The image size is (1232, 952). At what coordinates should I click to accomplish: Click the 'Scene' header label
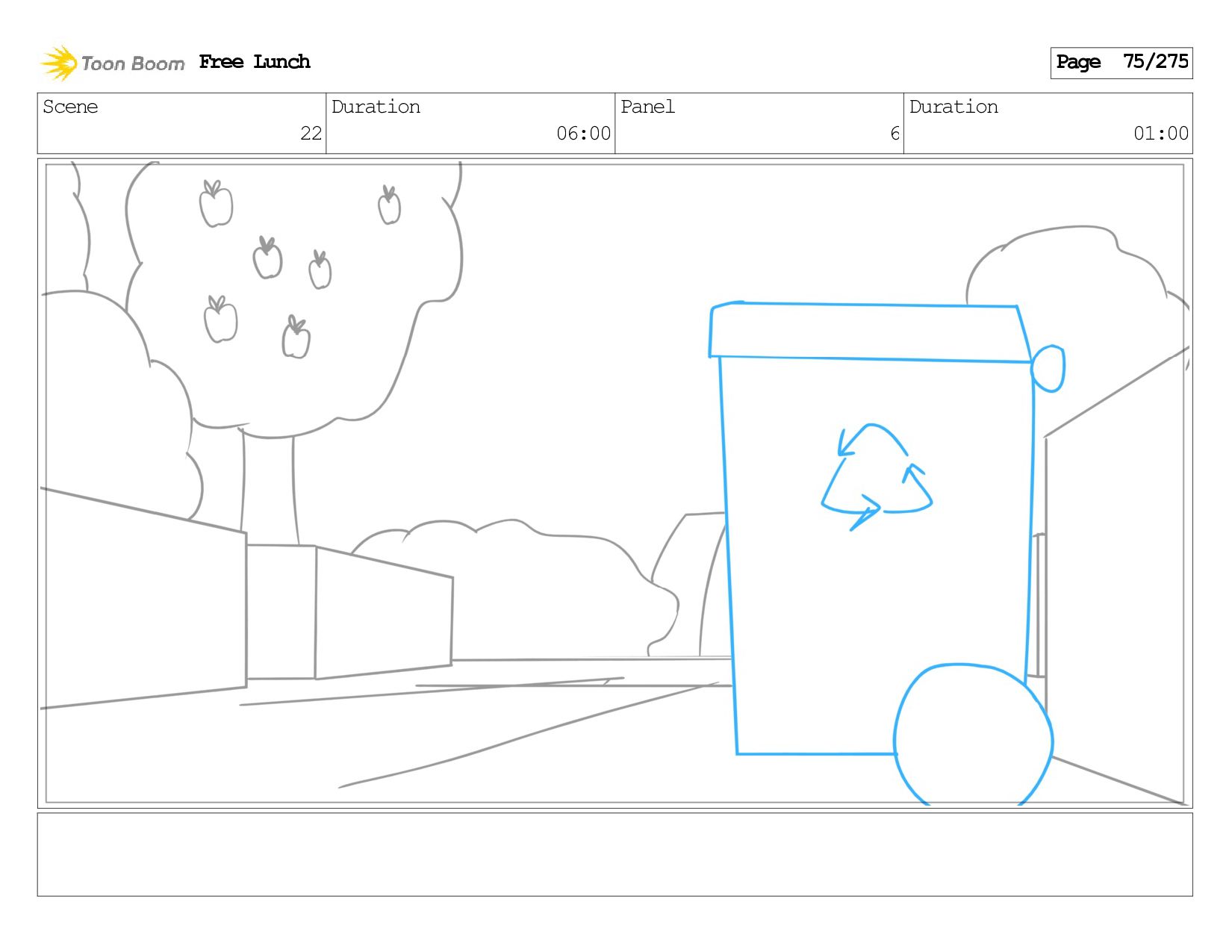pos(70,107)
